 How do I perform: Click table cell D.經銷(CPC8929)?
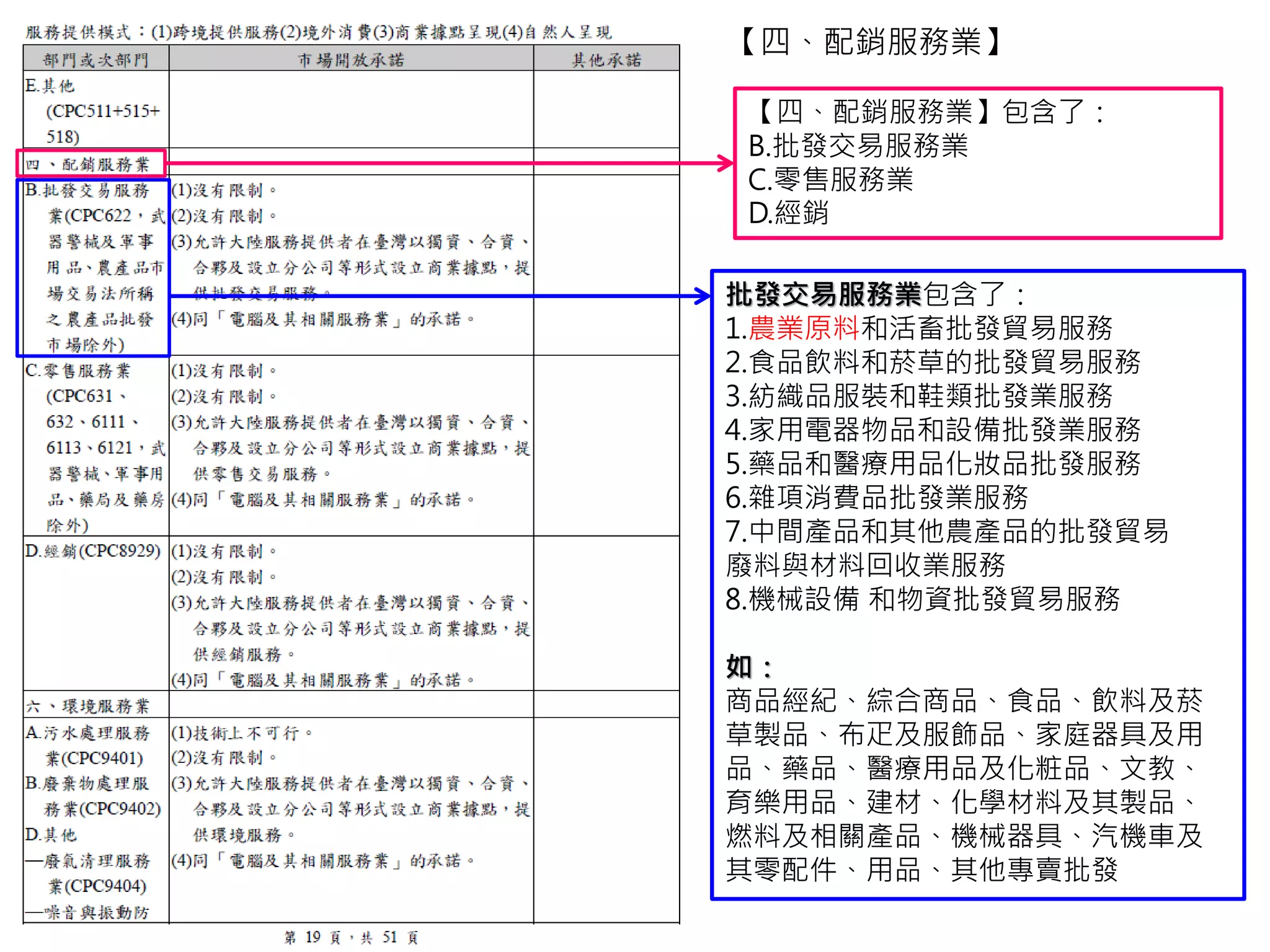click(x=93, y=551)
